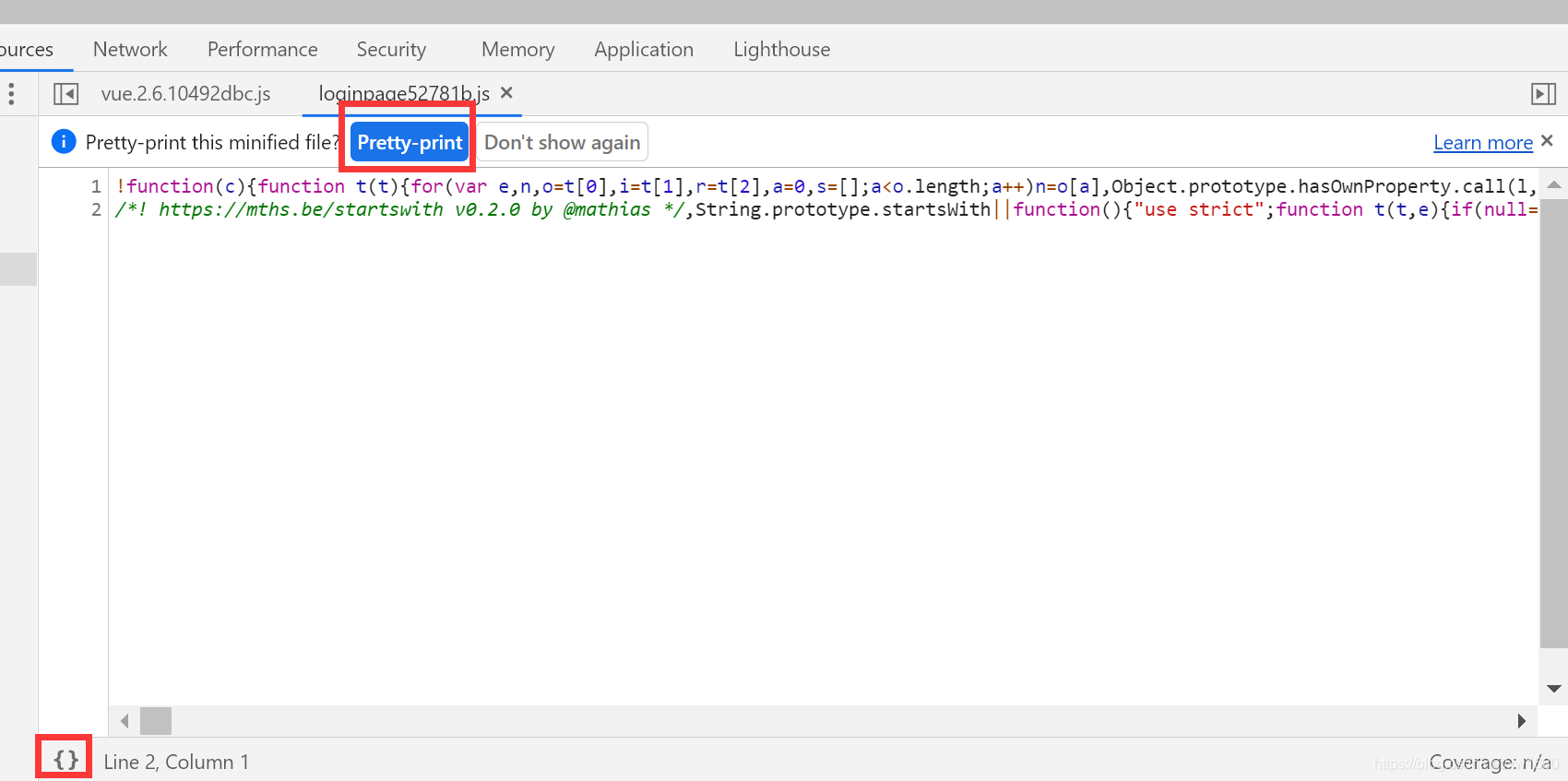The height and width of the screenshot is (781, 1568).
Task: Open the Learn more link
Action: 1482,142
